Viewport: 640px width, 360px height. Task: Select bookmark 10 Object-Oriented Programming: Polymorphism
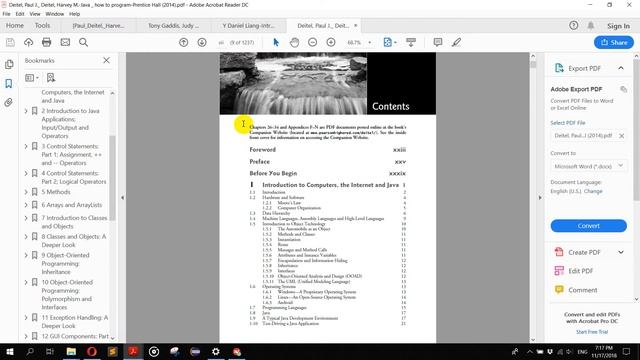point(67,295)
